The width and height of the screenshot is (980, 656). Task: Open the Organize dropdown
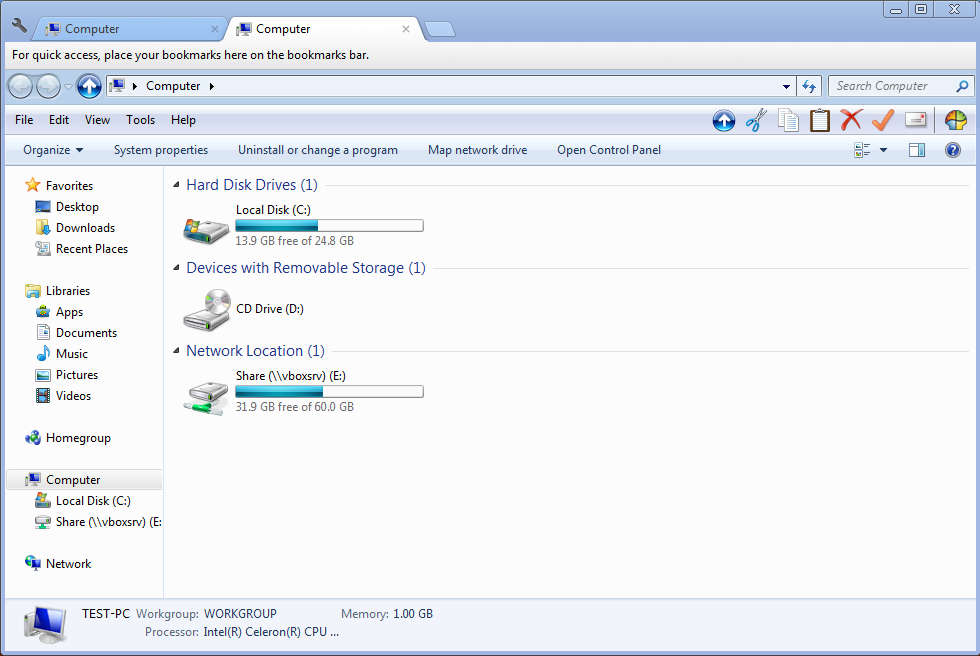53,150
